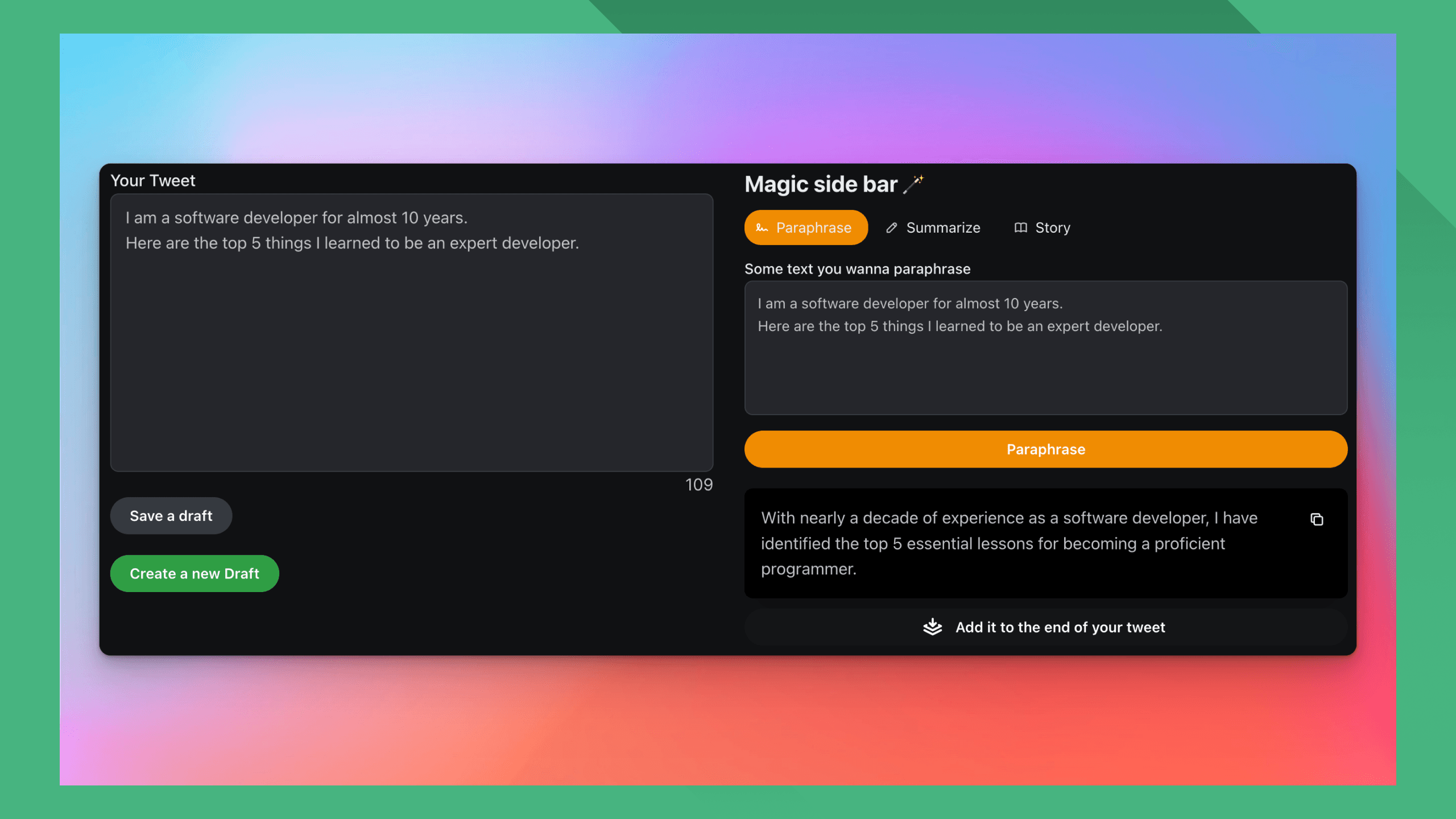Click the Your Tweet label
Image resolution: width=1456 pixels, height=819 pixels.
tap(152, 181)
